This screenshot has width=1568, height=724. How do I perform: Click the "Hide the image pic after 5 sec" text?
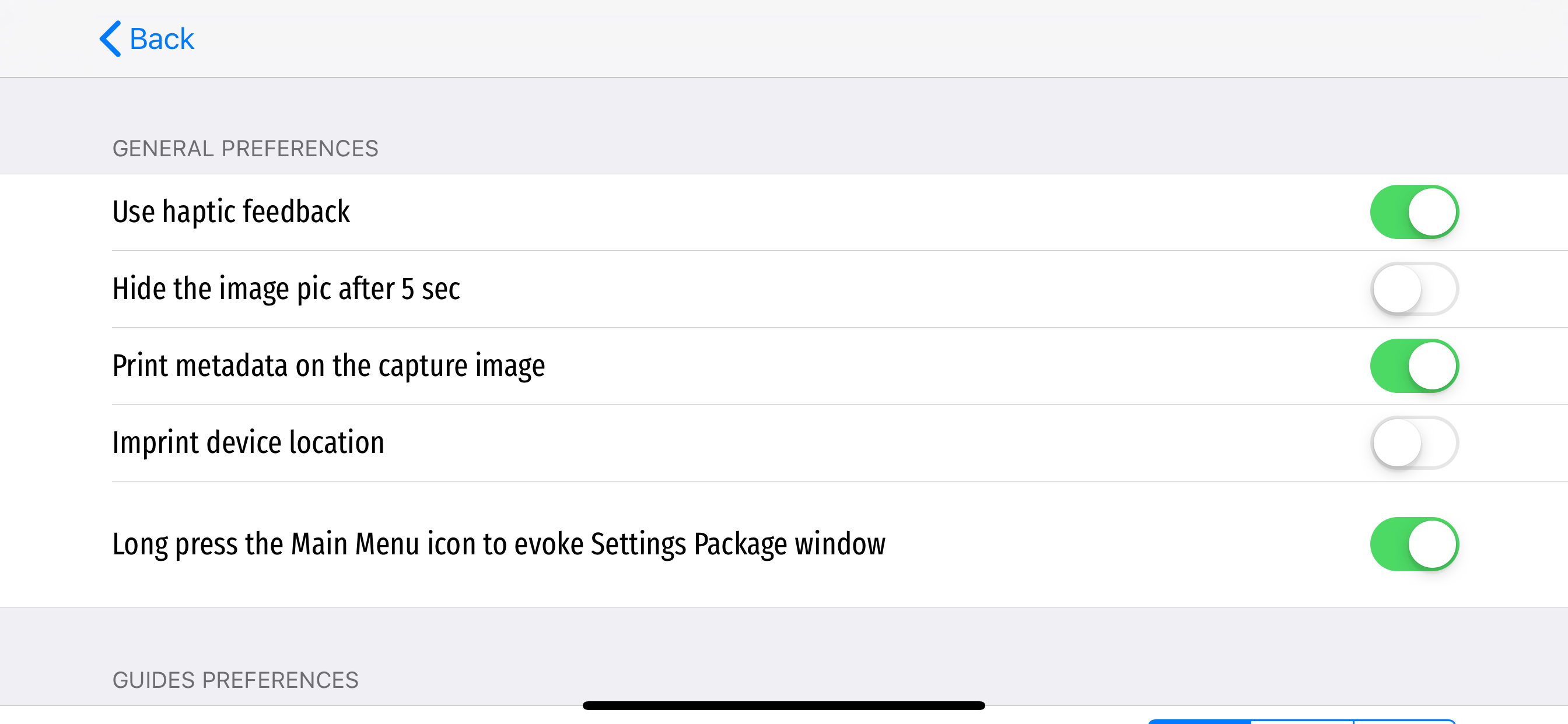(286, 289)
